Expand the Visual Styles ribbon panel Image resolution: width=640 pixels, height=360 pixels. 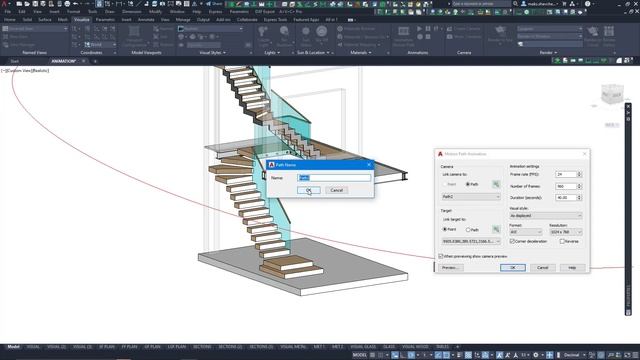click(212, 53)
